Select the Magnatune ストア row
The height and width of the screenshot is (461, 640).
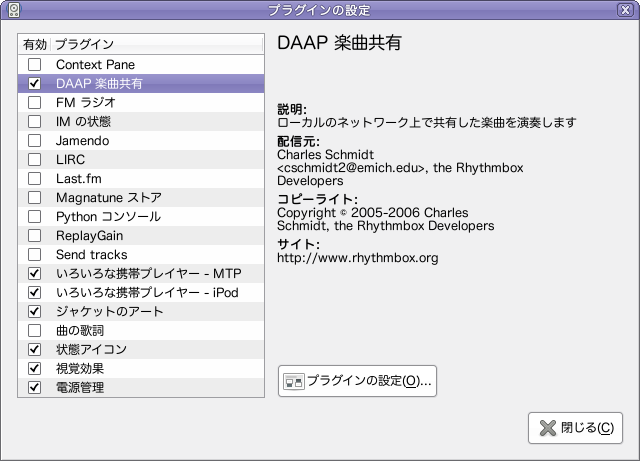click(x=141, y=198)
